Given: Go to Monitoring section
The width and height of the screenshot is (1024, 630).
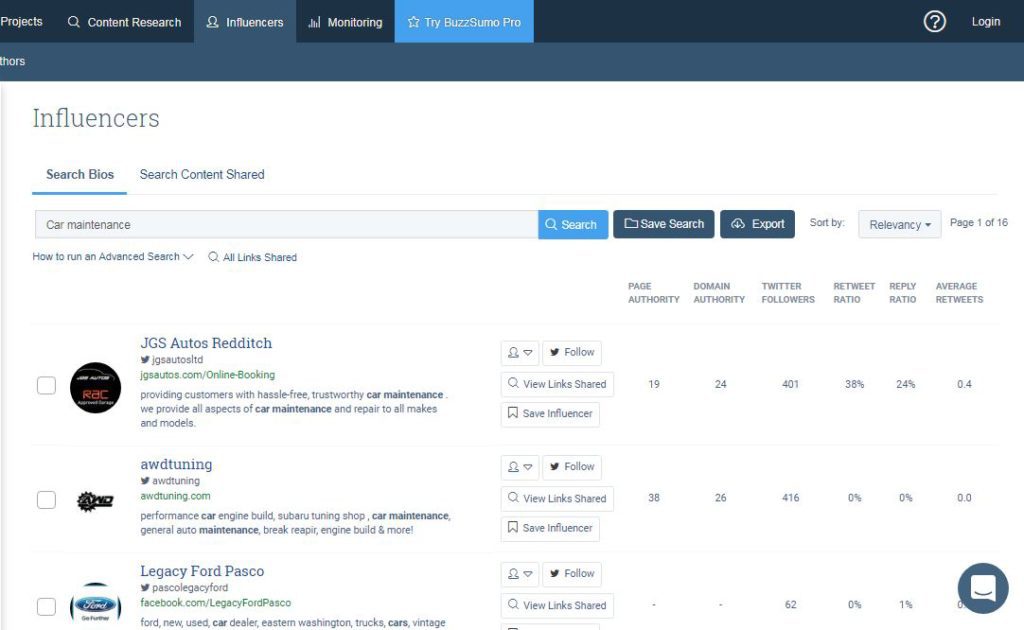Looking at the screenshot, I should point(345,22).
